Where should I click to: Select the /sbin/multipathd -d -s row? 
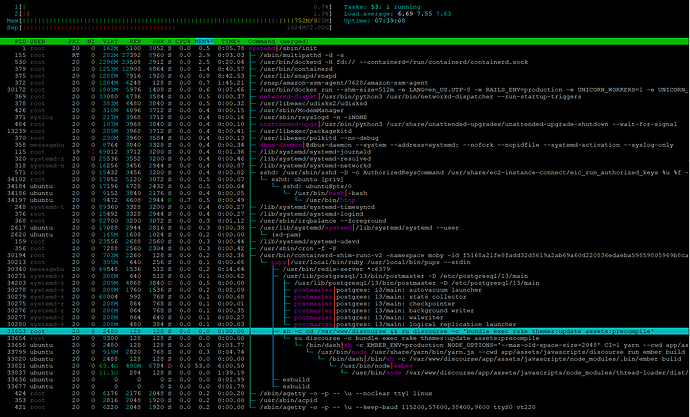[x=345, y=55]
